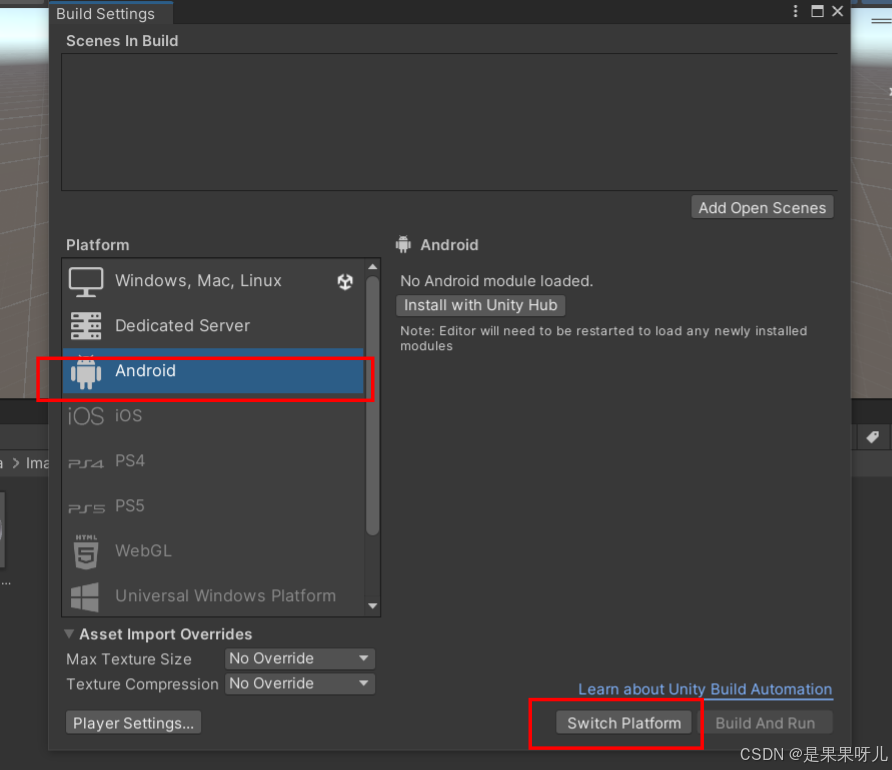Select the Windows, Mac, Linux platform row
Image resolution: width=892 pixels, height=770 pixels.
213,281
